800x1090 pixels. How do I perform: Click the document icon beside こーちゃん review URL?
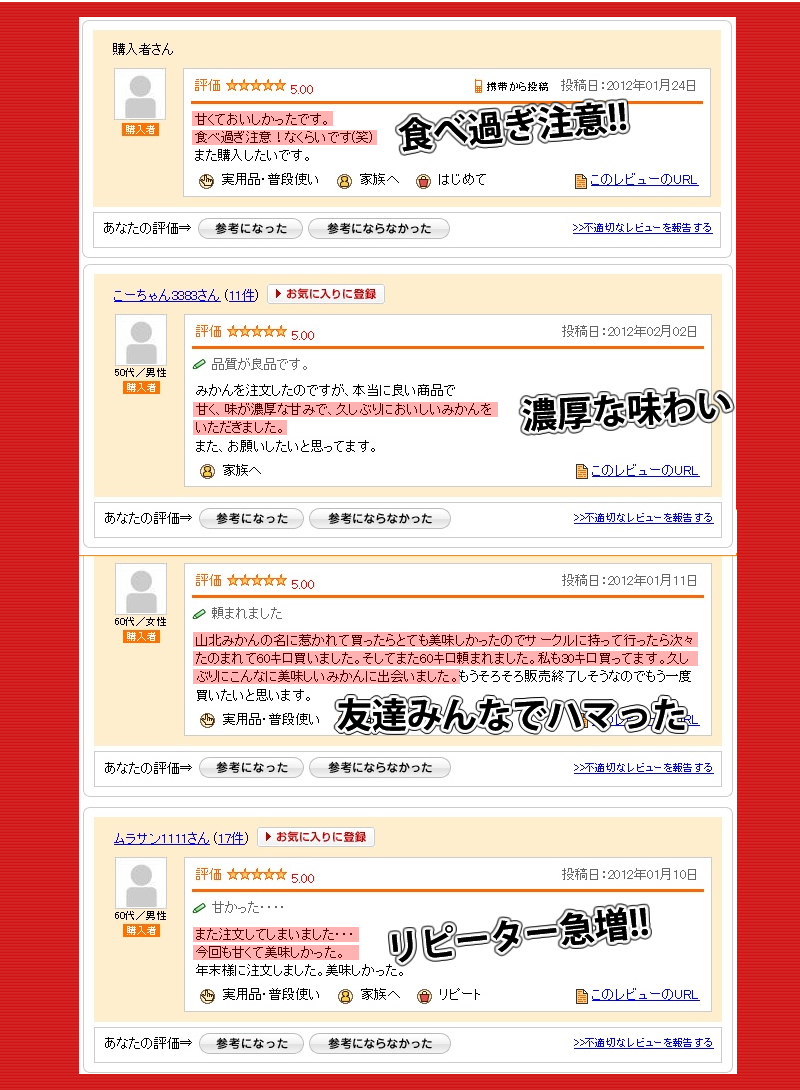point(582,472)
